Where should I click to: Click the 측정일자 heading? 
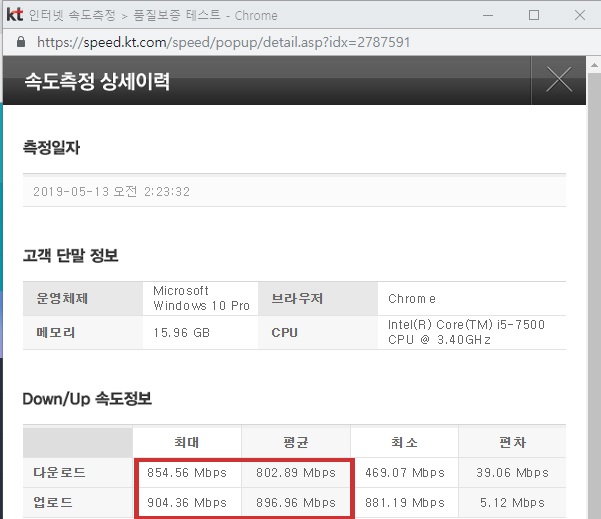pyautogui.click(x=51, y=148)
